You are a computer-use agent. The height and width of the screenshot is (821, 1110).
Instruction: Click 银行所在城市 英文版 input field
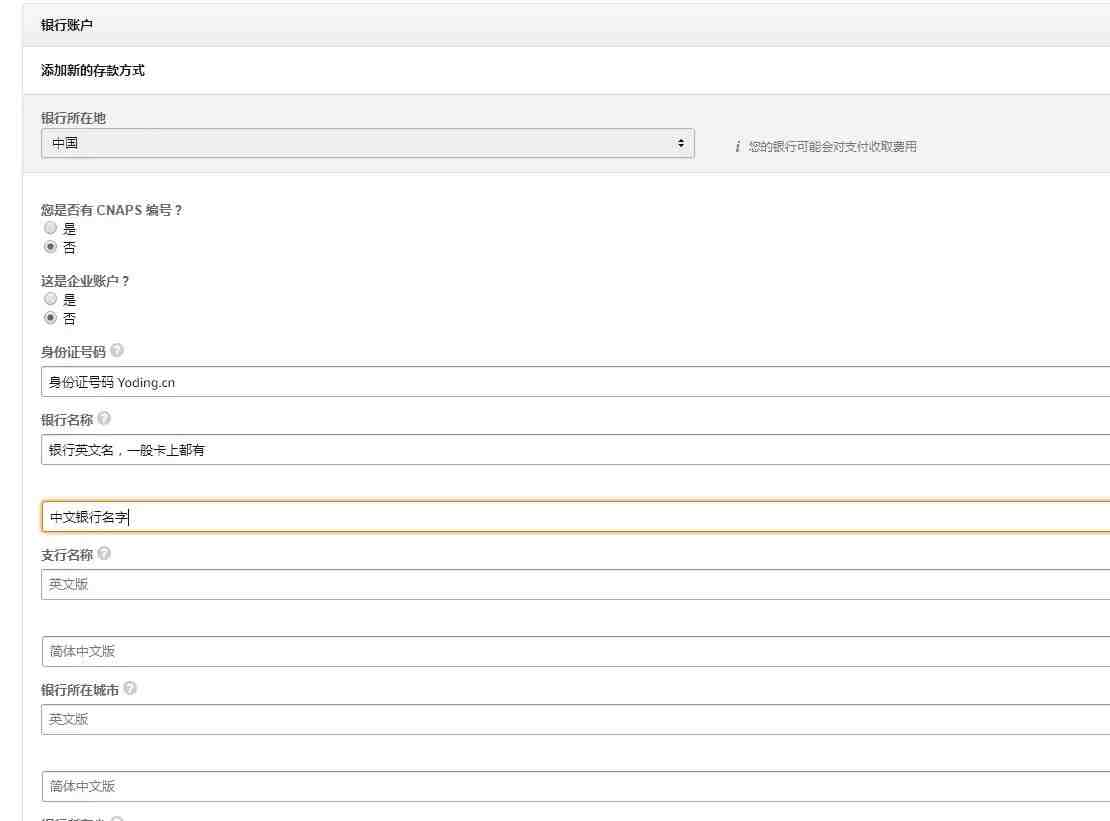[576, 720]
